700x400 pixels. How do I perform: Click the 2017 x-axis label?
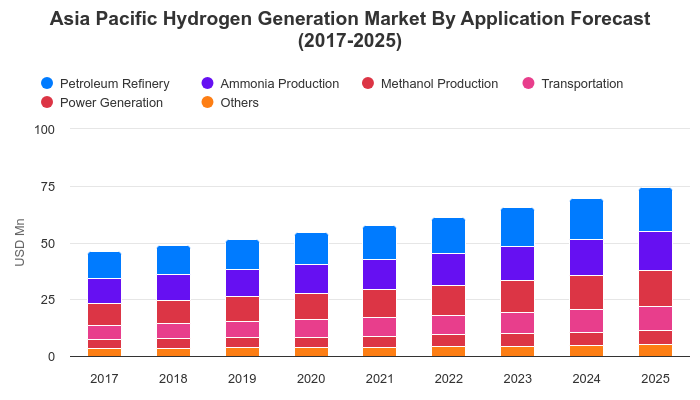[x=104, y=379]
